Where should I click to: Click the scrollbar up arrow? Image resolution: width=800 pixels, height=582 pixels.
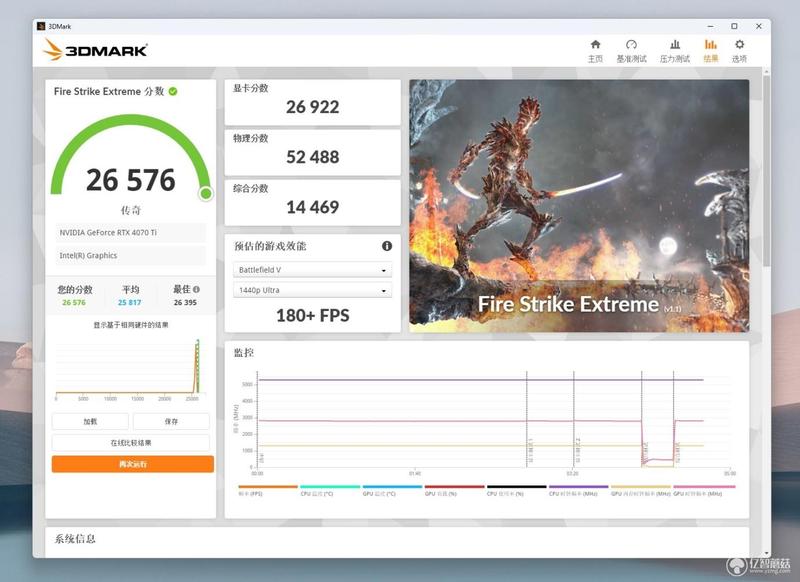click(766, 72)
